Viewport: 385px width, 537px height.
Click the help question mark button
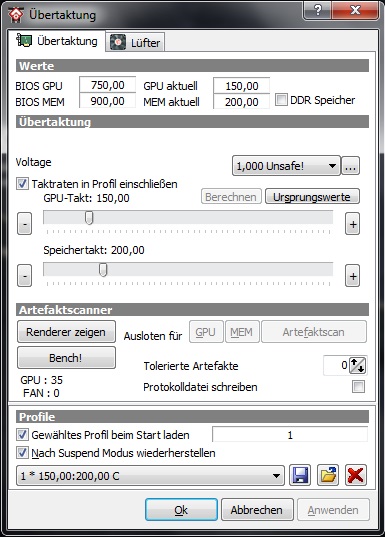pos(318,10)
